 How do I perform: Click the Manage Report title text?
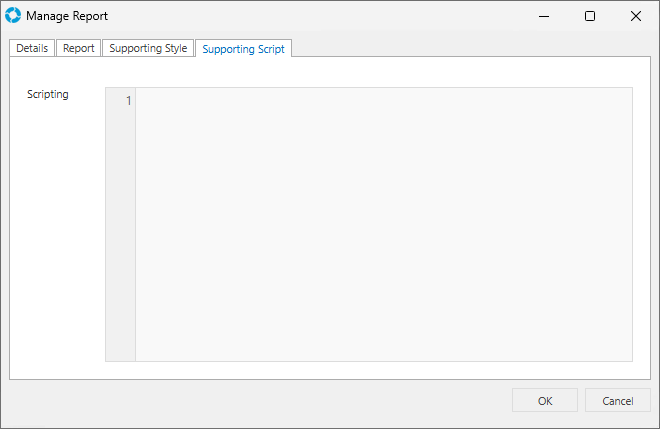pyautogui.click(x=67, y=16)
